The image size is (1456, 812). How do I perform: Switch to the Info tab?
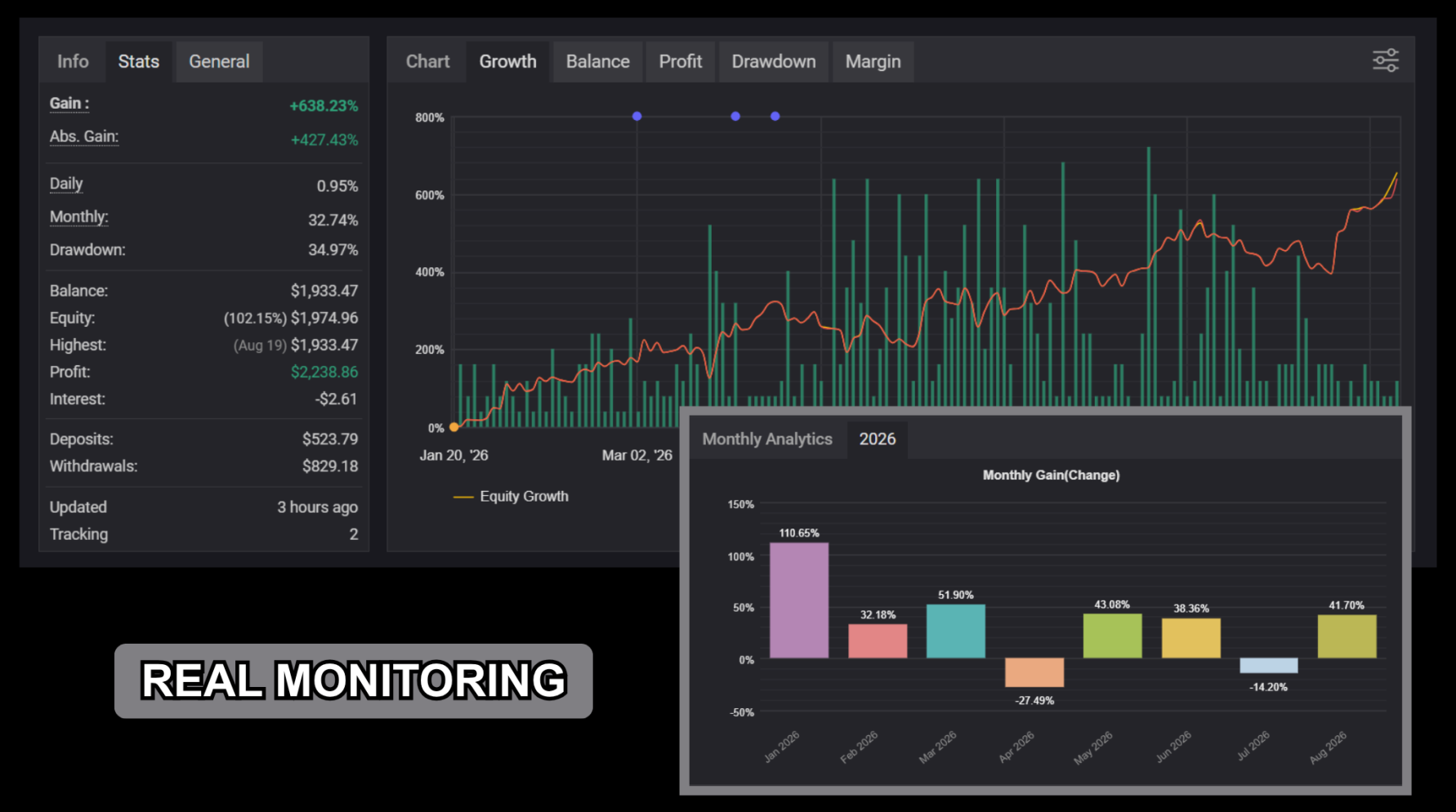(73, 61)
